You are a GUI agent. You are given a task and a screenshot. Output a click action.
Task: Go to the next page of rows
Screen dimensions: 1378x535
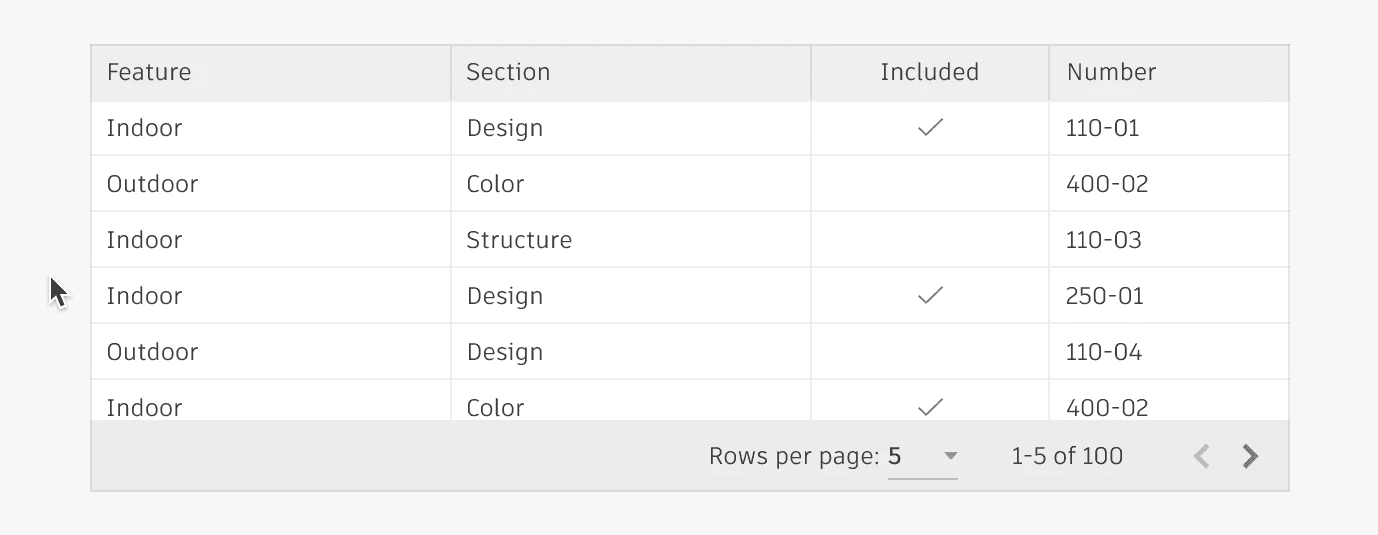click(x=1250, y=457)
